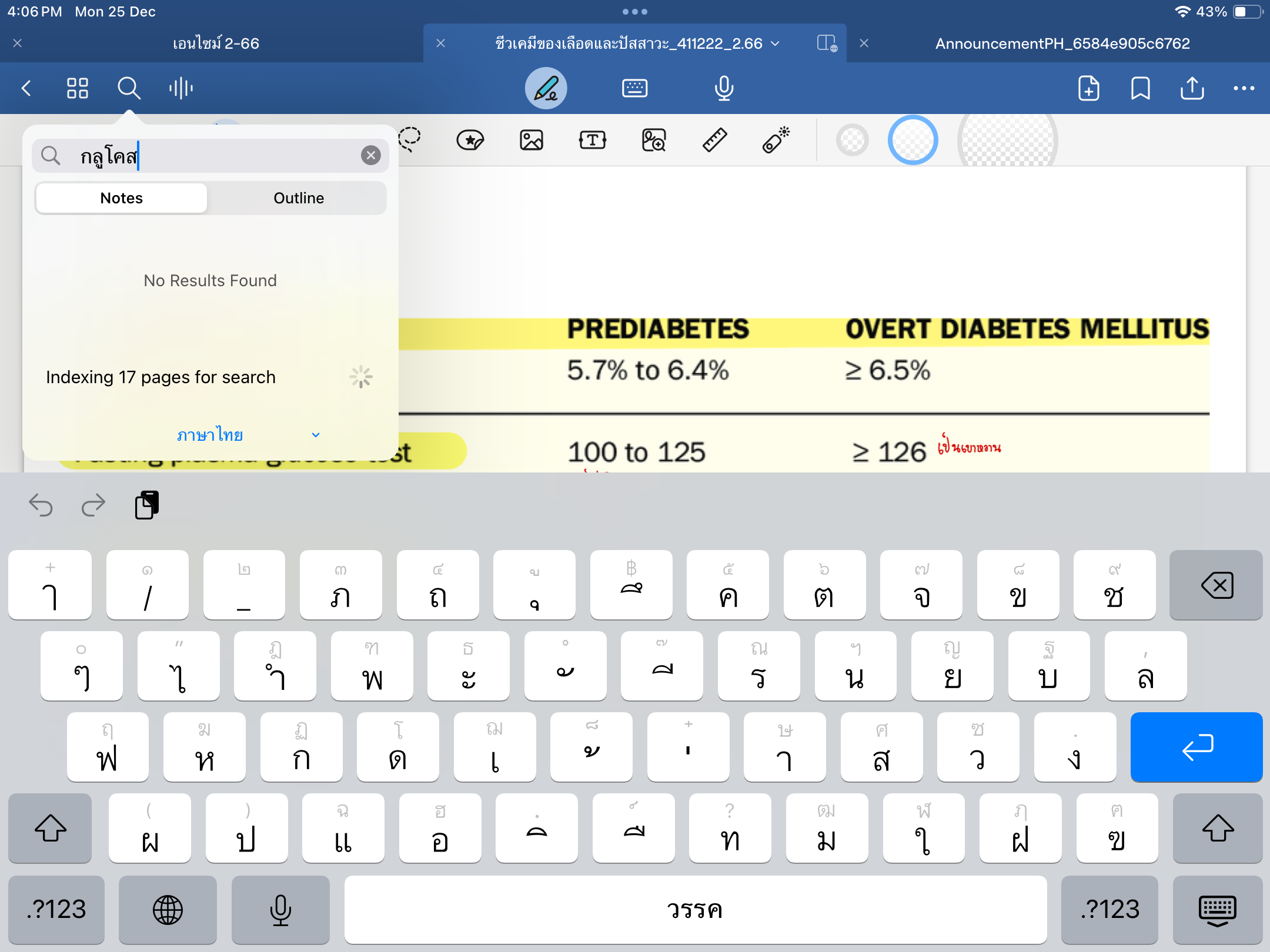Choose the medium stroke size circle

pyautogui.click(x=913, y=140)
